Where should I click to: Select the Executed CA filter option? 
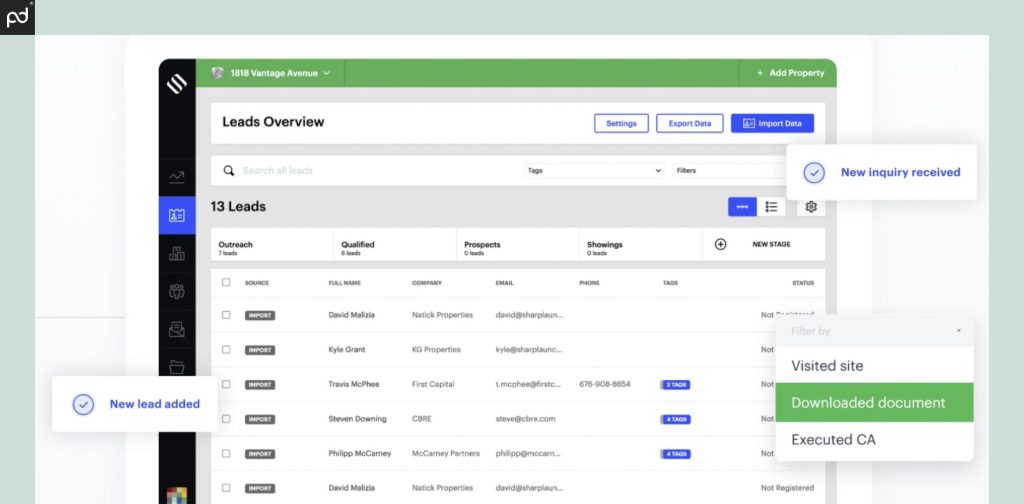click(x=874, y=440)
